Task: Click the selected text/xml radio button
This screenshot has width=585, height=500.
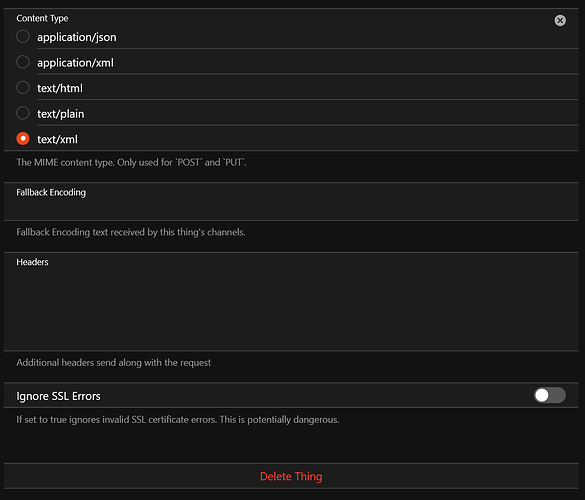Action: pyautogui.click(x=23, y=138)
